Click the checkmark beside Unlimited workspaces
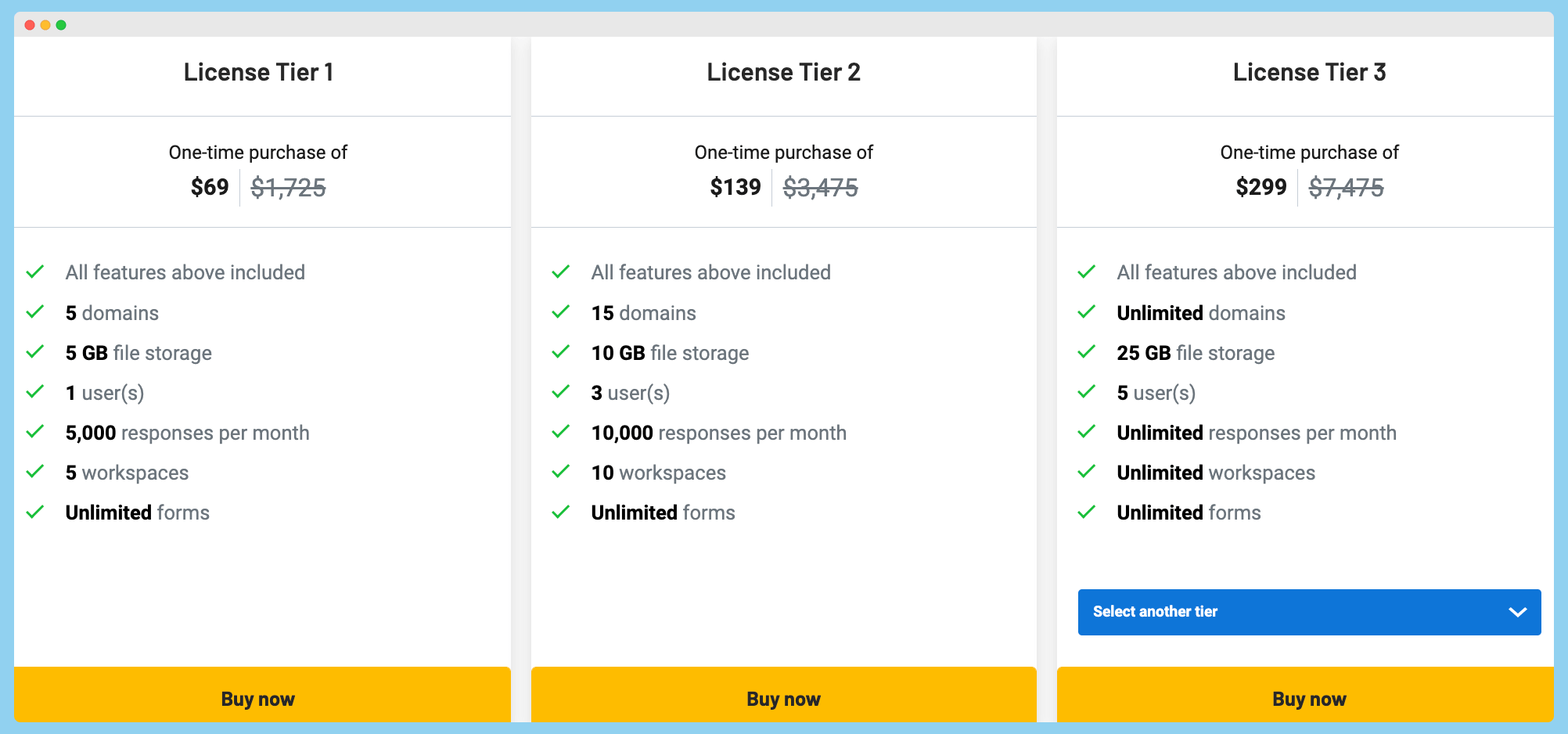The width and height of the screenshot is (1568, 734). (x=1087, y=472)
